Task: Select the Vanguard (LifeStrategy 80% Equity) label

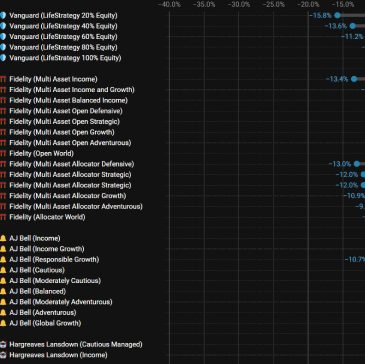Action: tap(63, 47)
